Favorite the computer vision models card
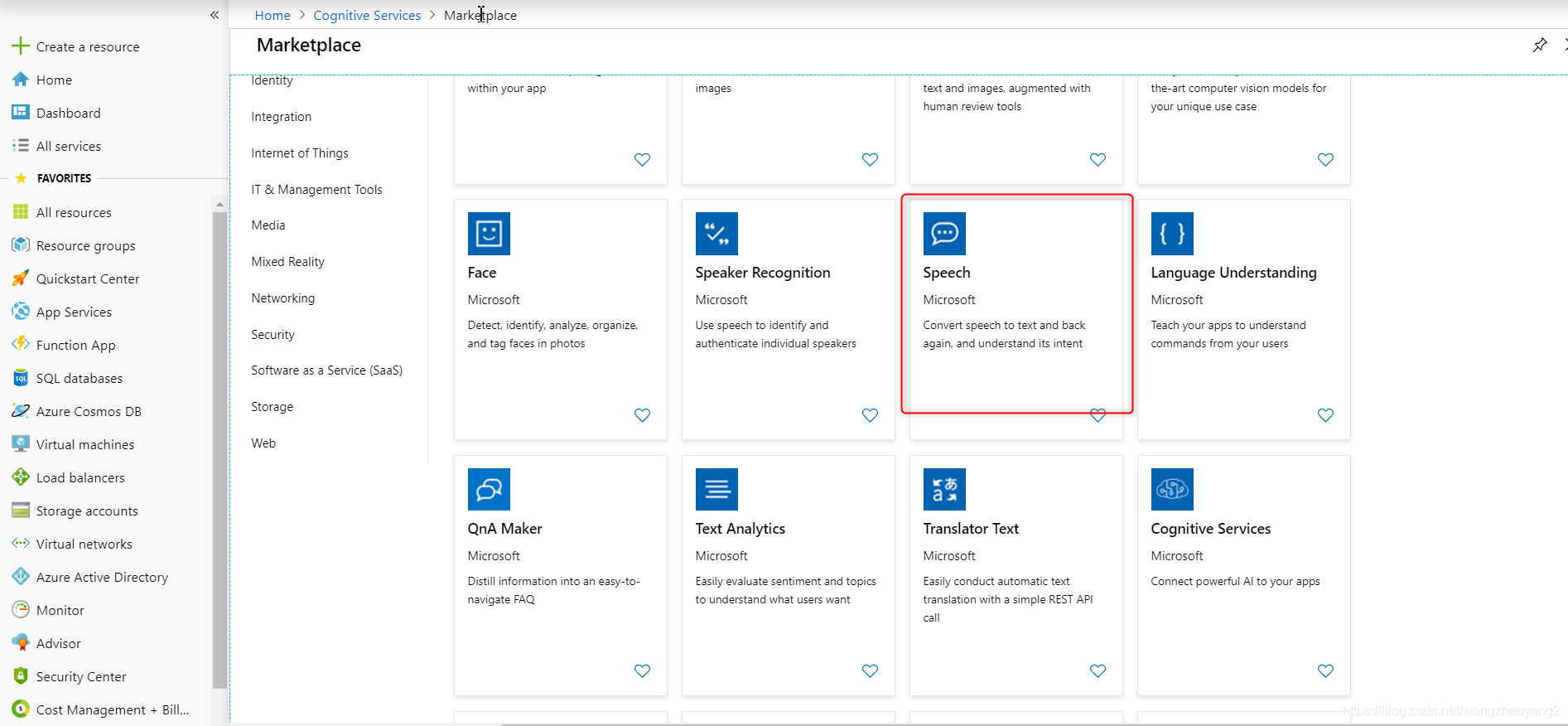Image resolution: width=1568 pixels, height=726 pixels. [x=1325, y=160]
